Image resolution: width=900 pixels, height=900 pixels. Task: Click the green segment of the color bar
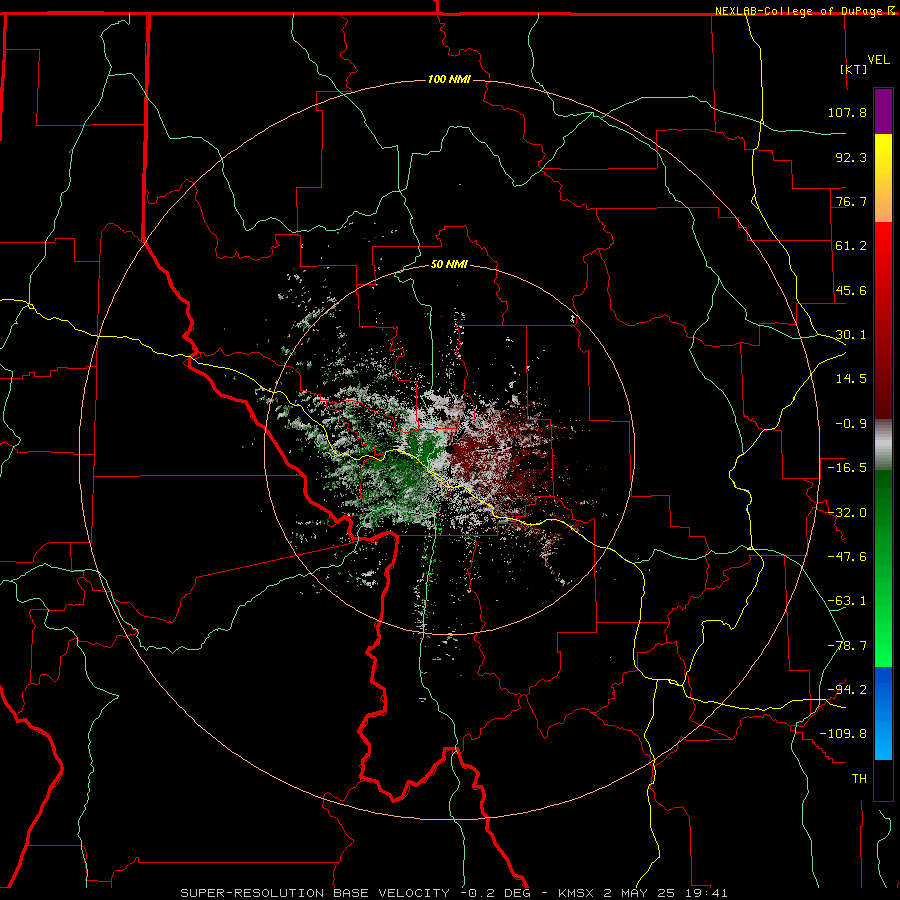(883, 568)
